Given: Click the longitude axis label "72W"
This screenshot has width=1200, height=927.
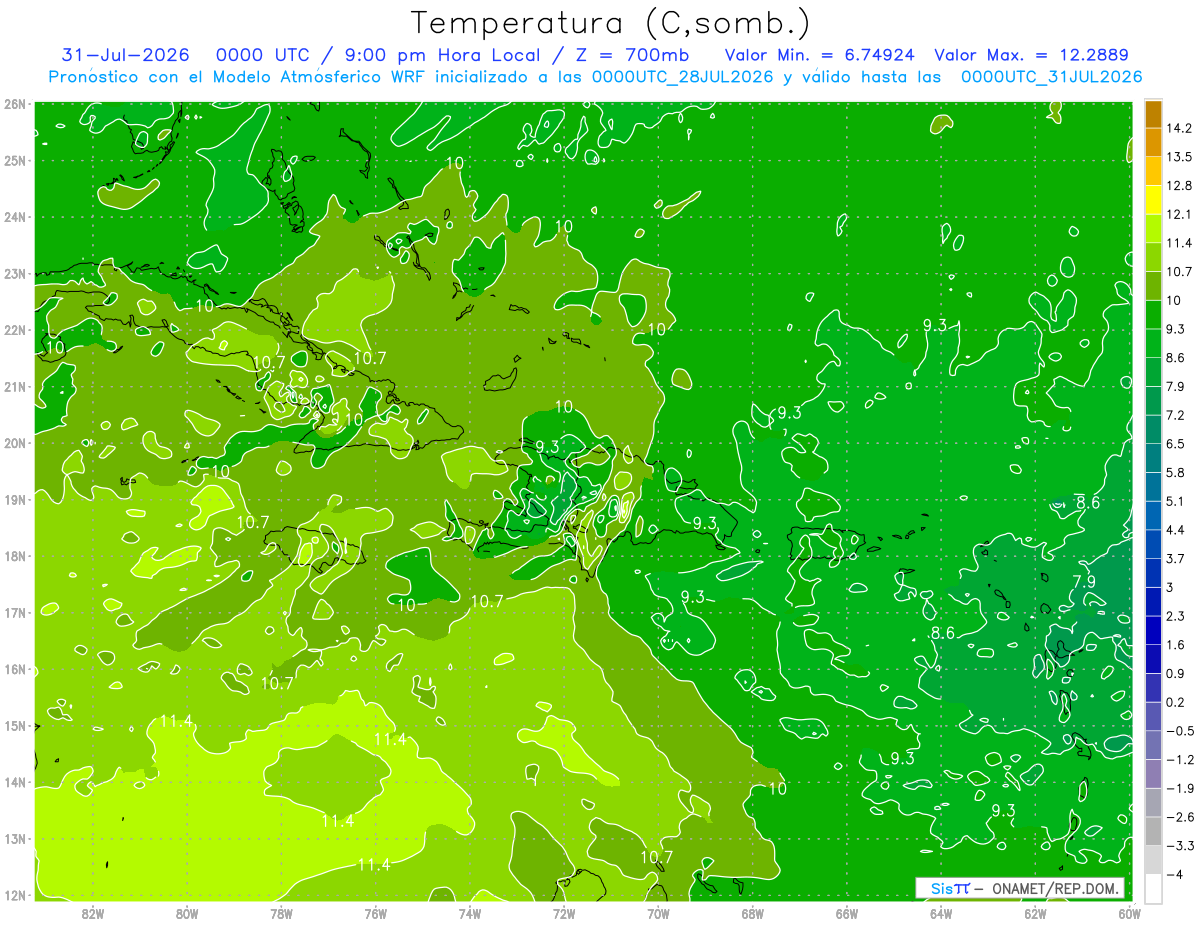Looking at the screenshot, I should pyautogui.click(x=564, y=913).
